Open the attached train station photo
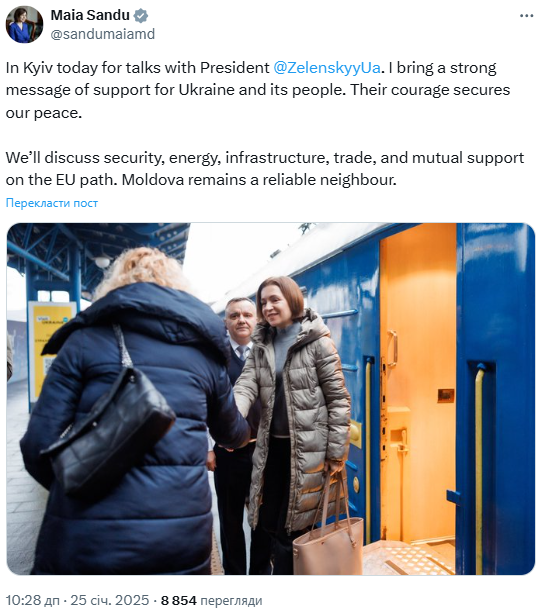The height and width of the screenshot is (616, 547). click(x=271, y=399)
